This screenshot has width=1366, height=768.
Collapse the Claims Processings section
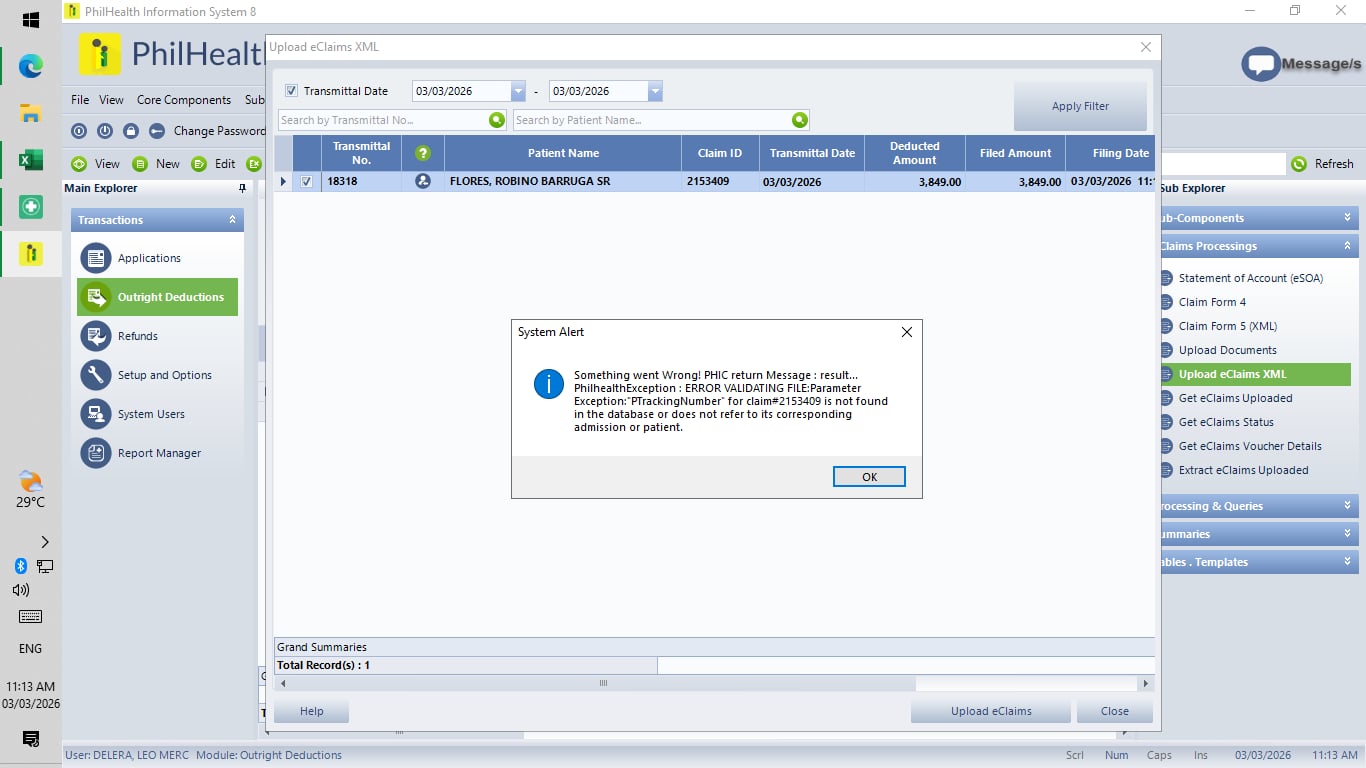pyautogui.click(x=1347, y=246)
